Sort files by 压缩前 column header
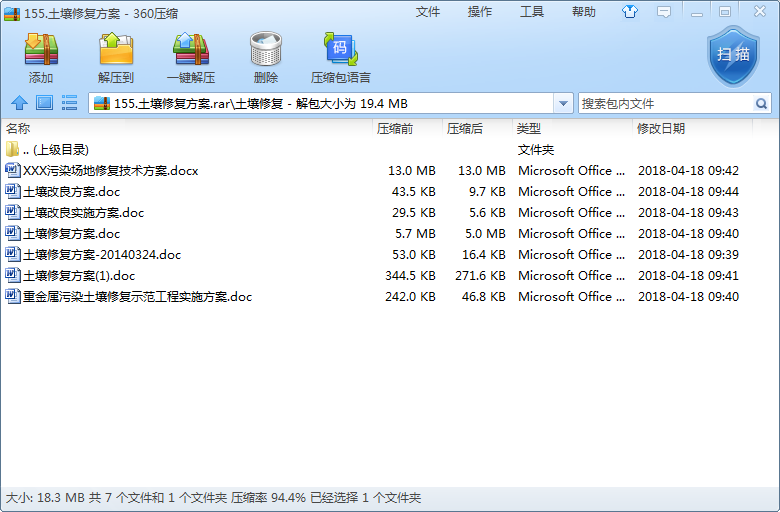The image size is (780, 512). point(394,129)
